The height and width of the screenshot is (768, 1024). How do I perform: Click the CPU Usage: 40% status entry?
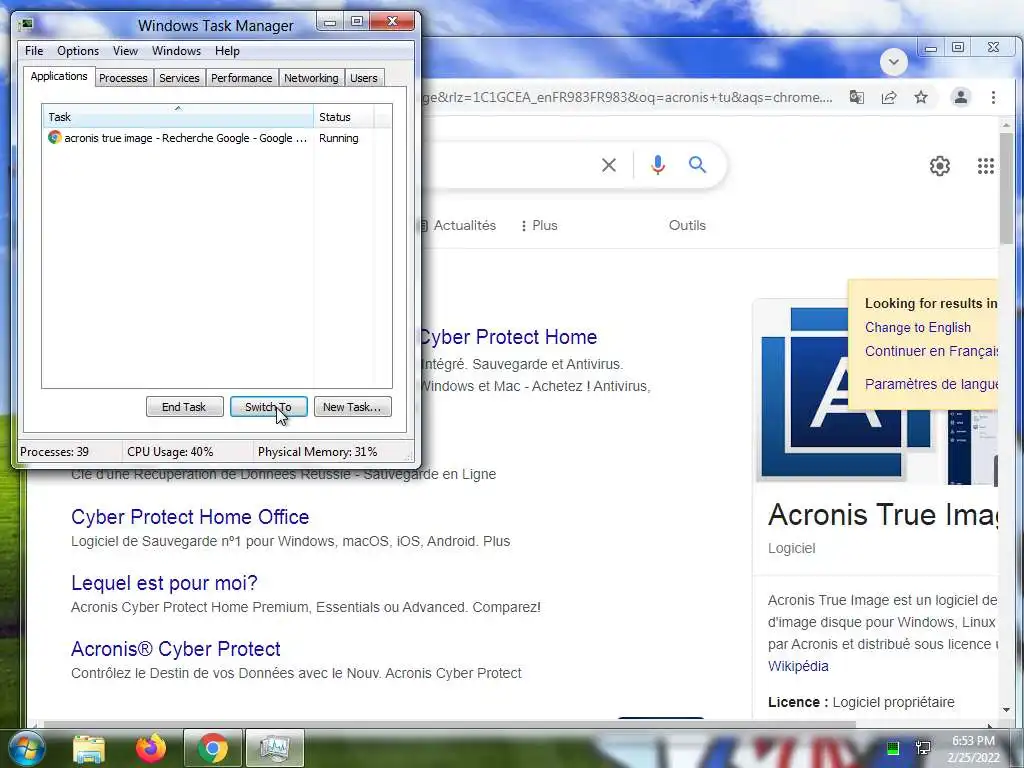(170, 451)
